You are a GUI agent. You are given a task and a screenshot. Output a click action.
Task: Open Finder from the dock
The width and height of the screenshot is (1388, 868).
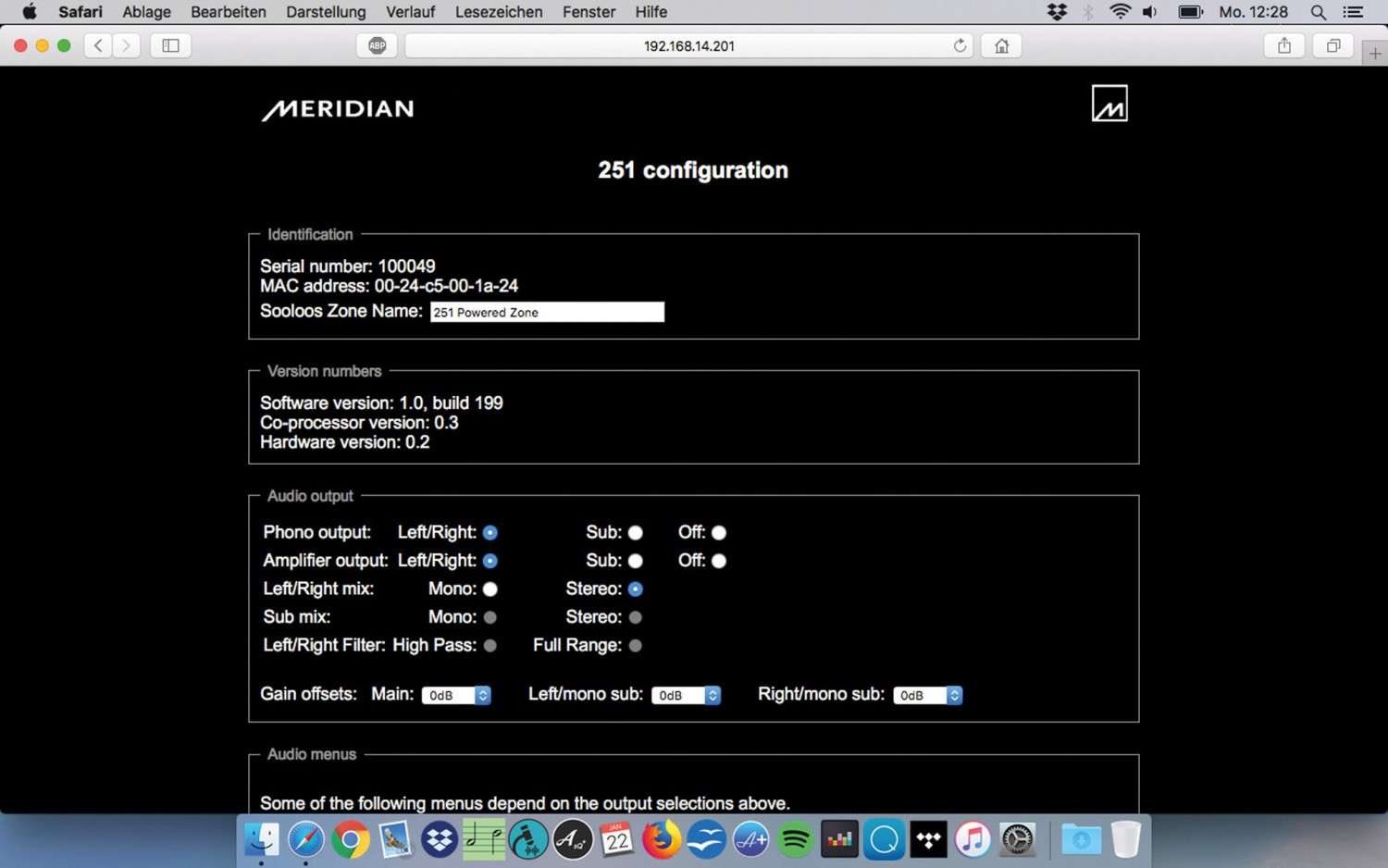click(262, 839)
